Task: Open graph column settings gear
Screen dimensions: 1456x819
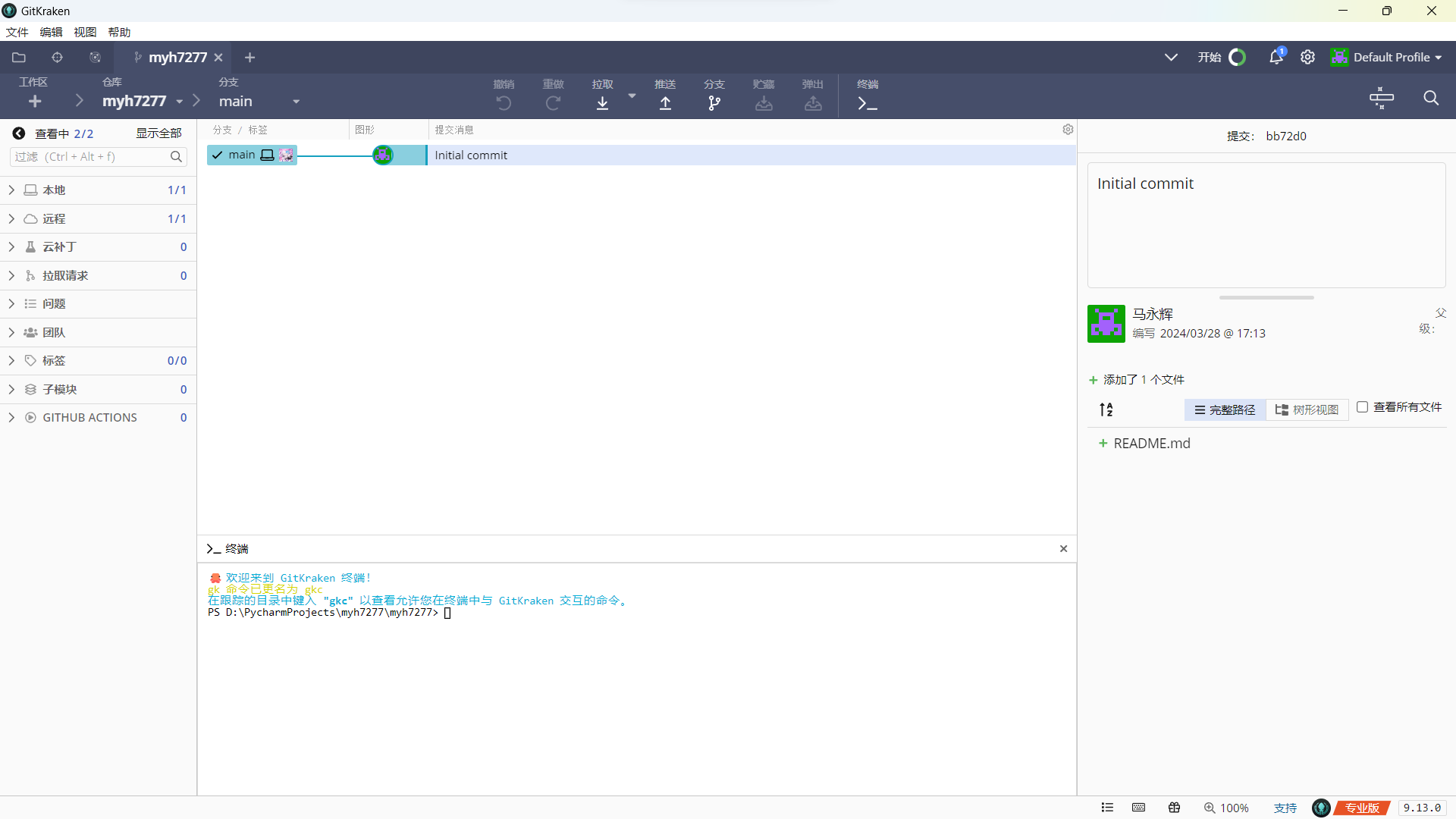Action: click(1068, 130)
